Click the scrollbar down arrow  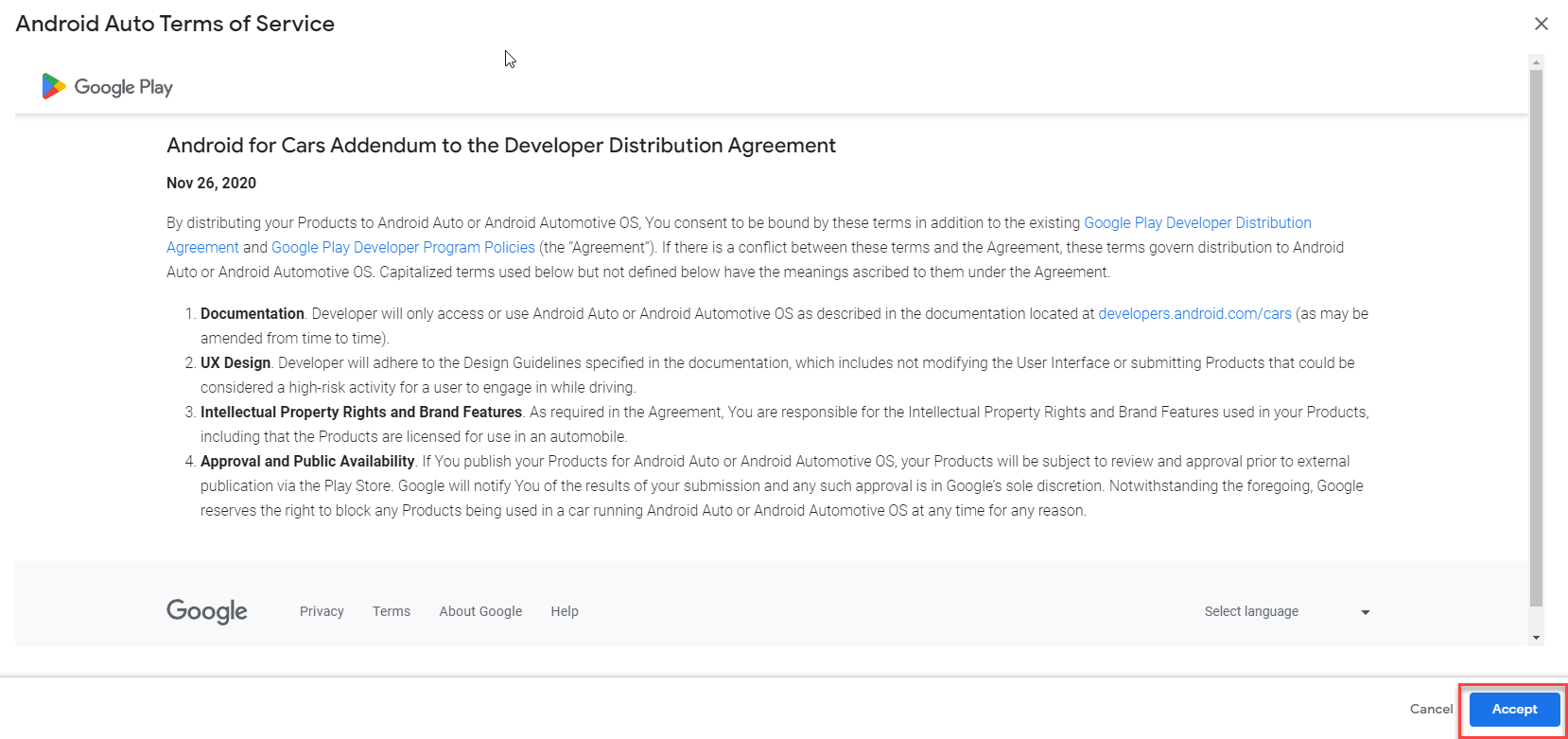[x=1536, y=637]
